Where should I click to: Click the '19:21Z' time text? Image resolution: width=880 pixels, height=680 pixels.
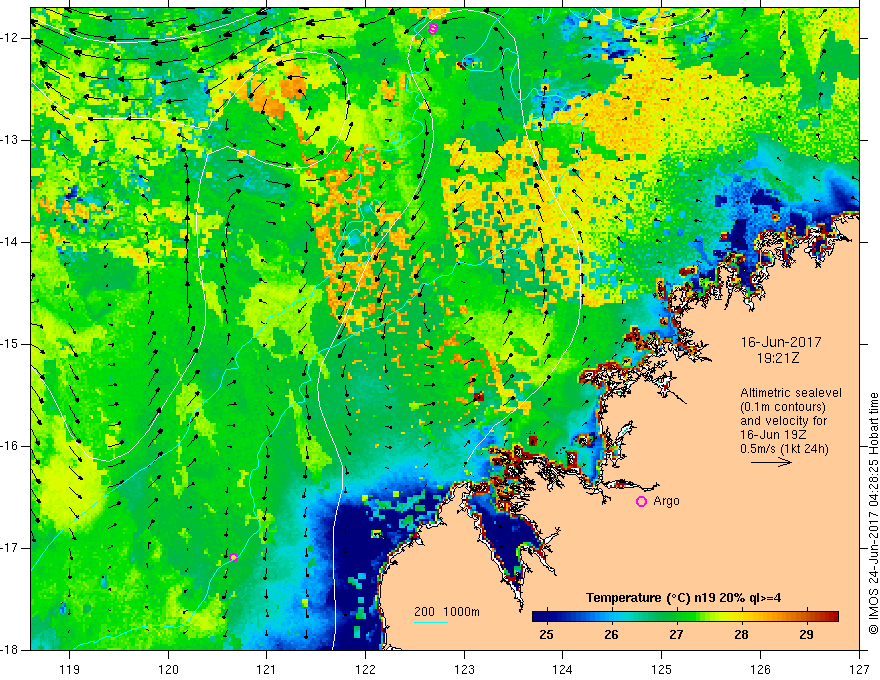point(778,358)
